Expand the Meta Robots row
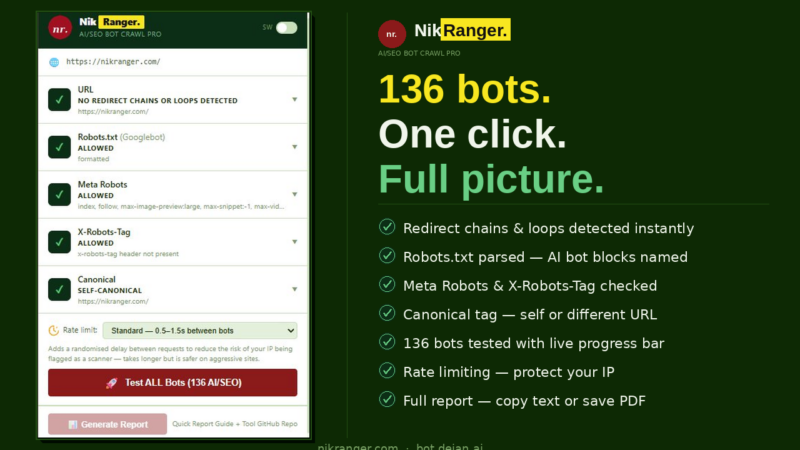The height and width of the screenshot is (450, 800). pos(294,194)
